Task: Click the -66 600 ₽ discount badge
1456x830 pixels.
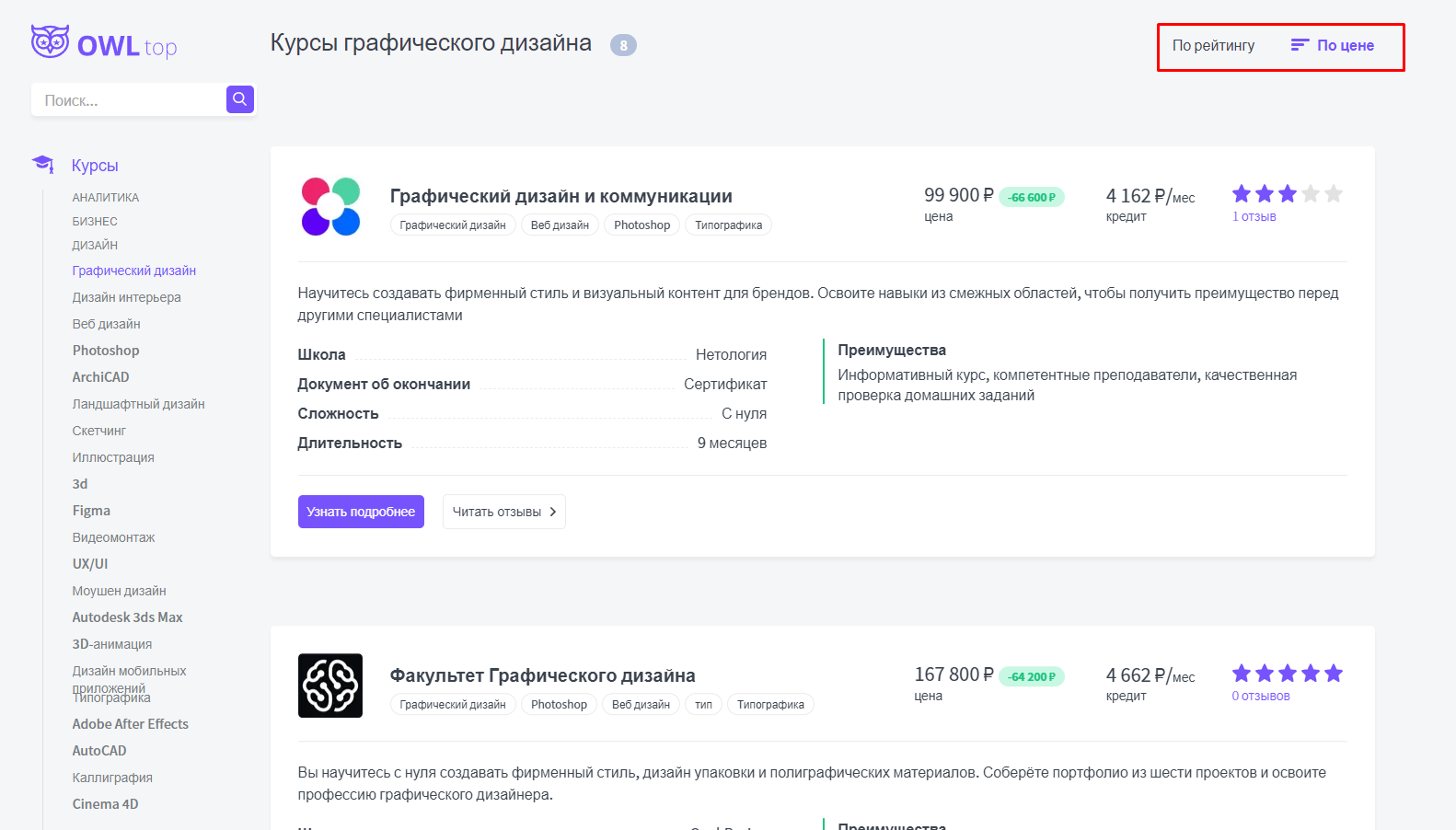Action: 1031,197
